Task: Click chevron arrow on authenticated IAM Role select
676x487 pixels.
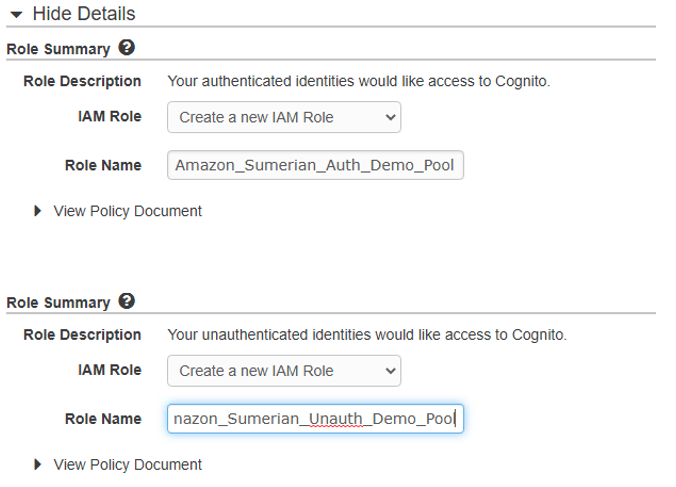Action: pos(389,117)
